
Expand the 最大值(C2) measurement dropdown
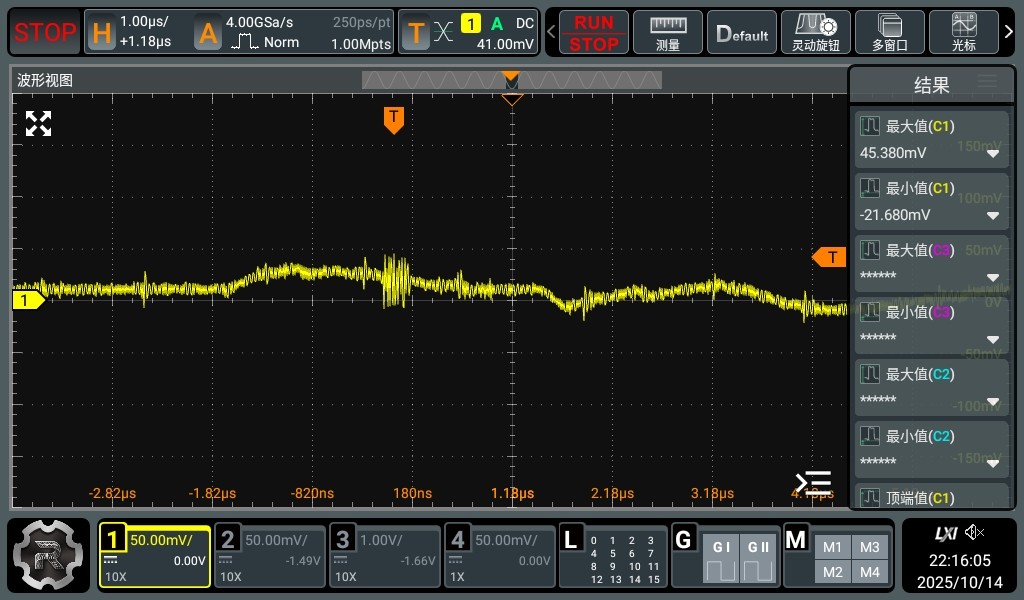coord(993,402)
